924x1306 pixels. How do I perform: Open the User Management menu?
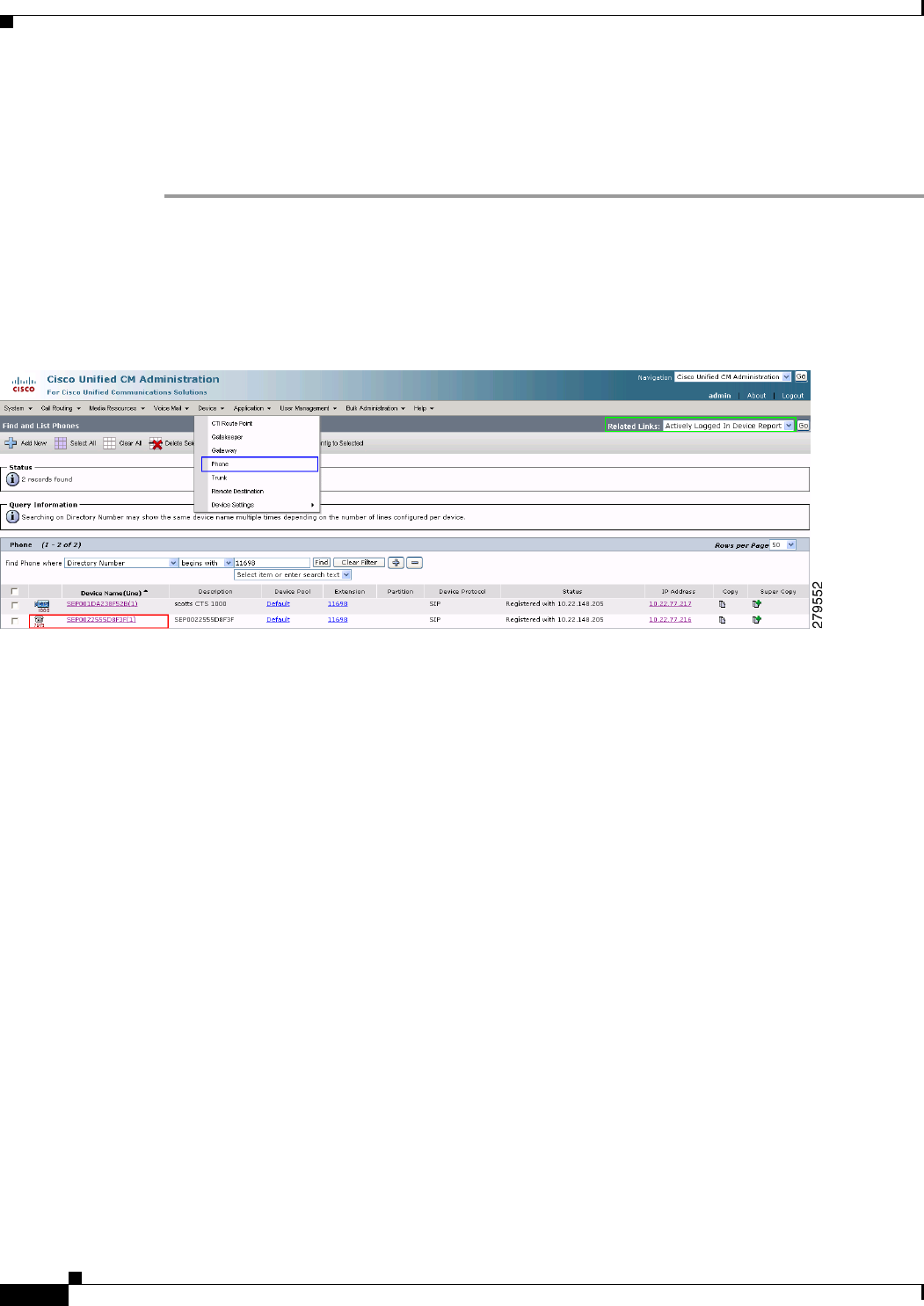pos(308,408)
